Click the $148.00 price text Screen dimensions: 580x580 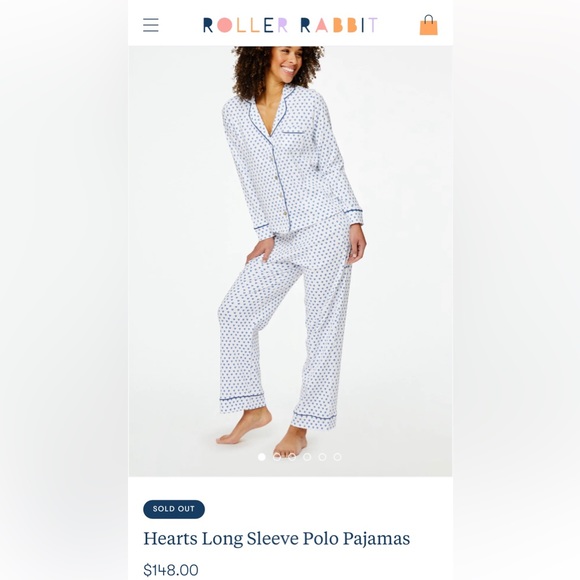tap(171, 570)
